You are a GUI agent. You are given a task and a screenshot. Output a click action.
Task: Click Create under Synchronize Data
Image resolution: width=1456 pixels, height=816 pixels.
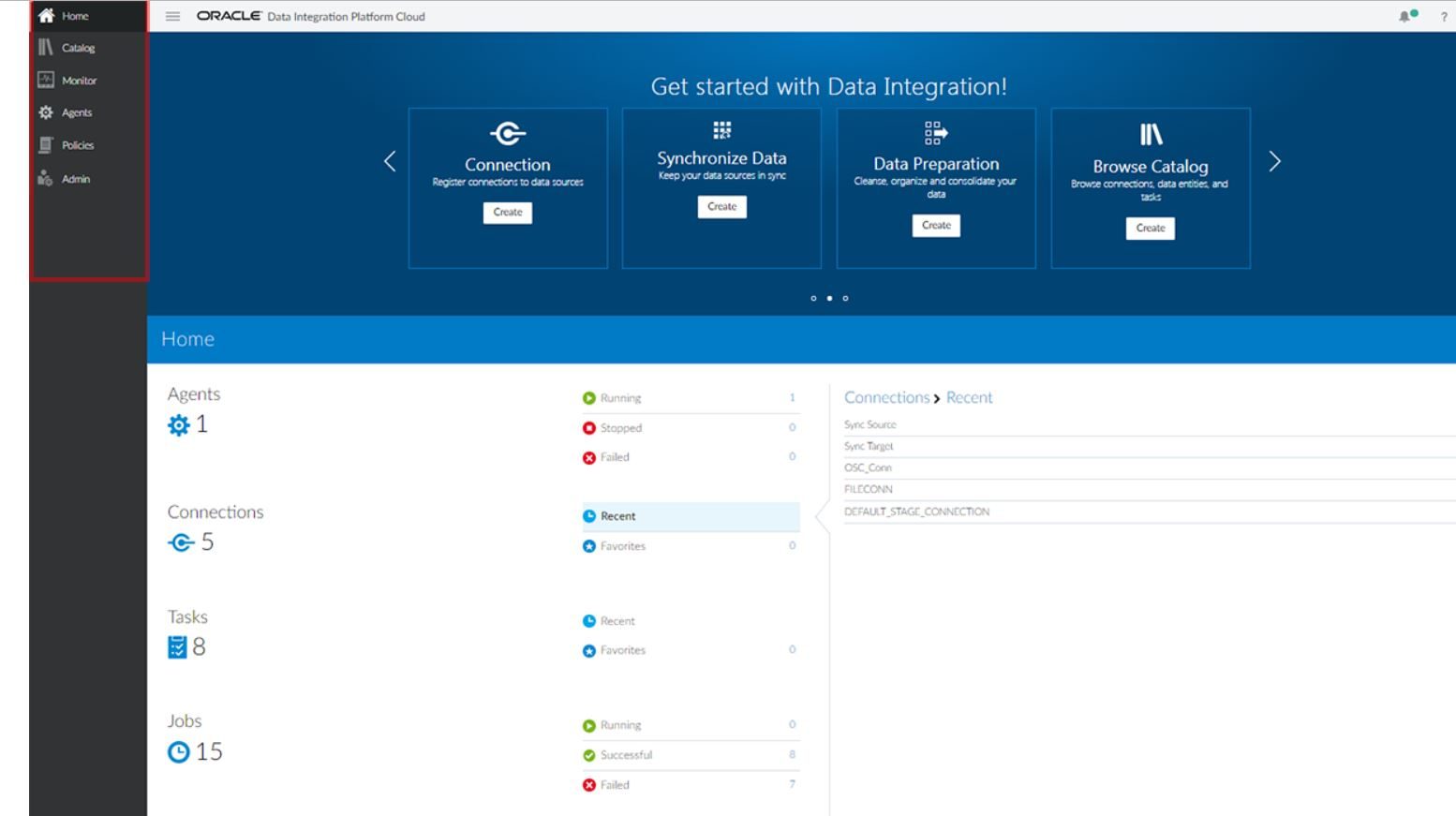[x=721, y=207]
